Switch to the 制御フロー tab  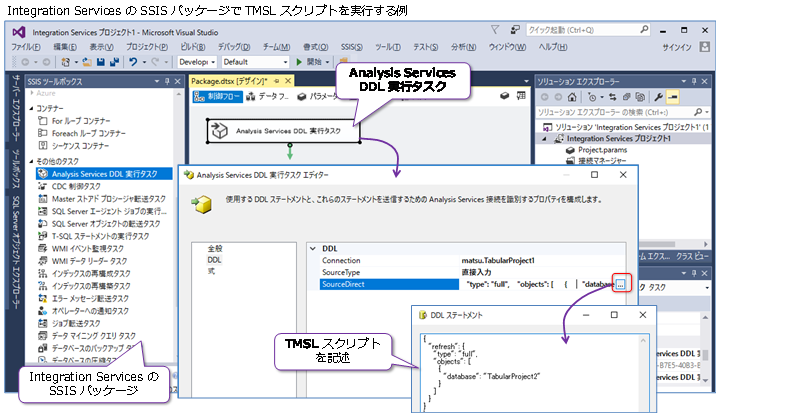(217, 96)
